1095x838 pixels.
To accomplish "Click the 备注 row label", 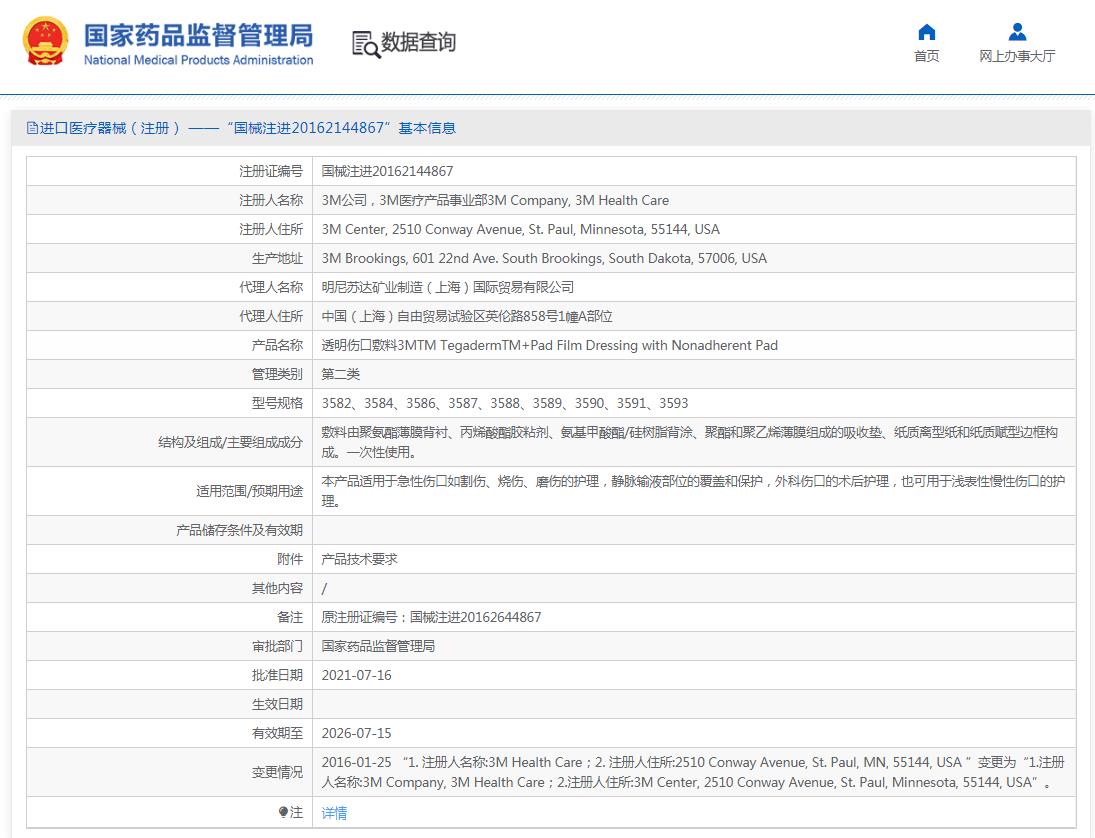I will [290, 617].
